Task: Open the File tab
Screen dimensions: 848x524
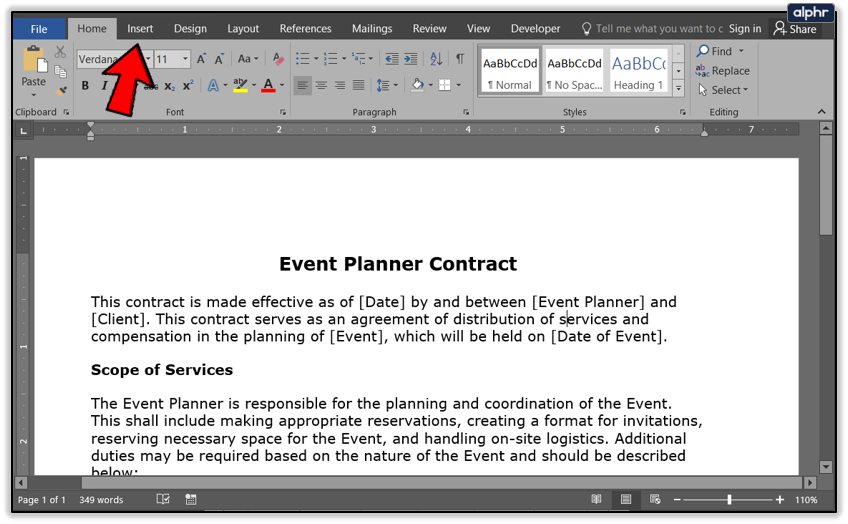Action: click(x=39, y=29)
